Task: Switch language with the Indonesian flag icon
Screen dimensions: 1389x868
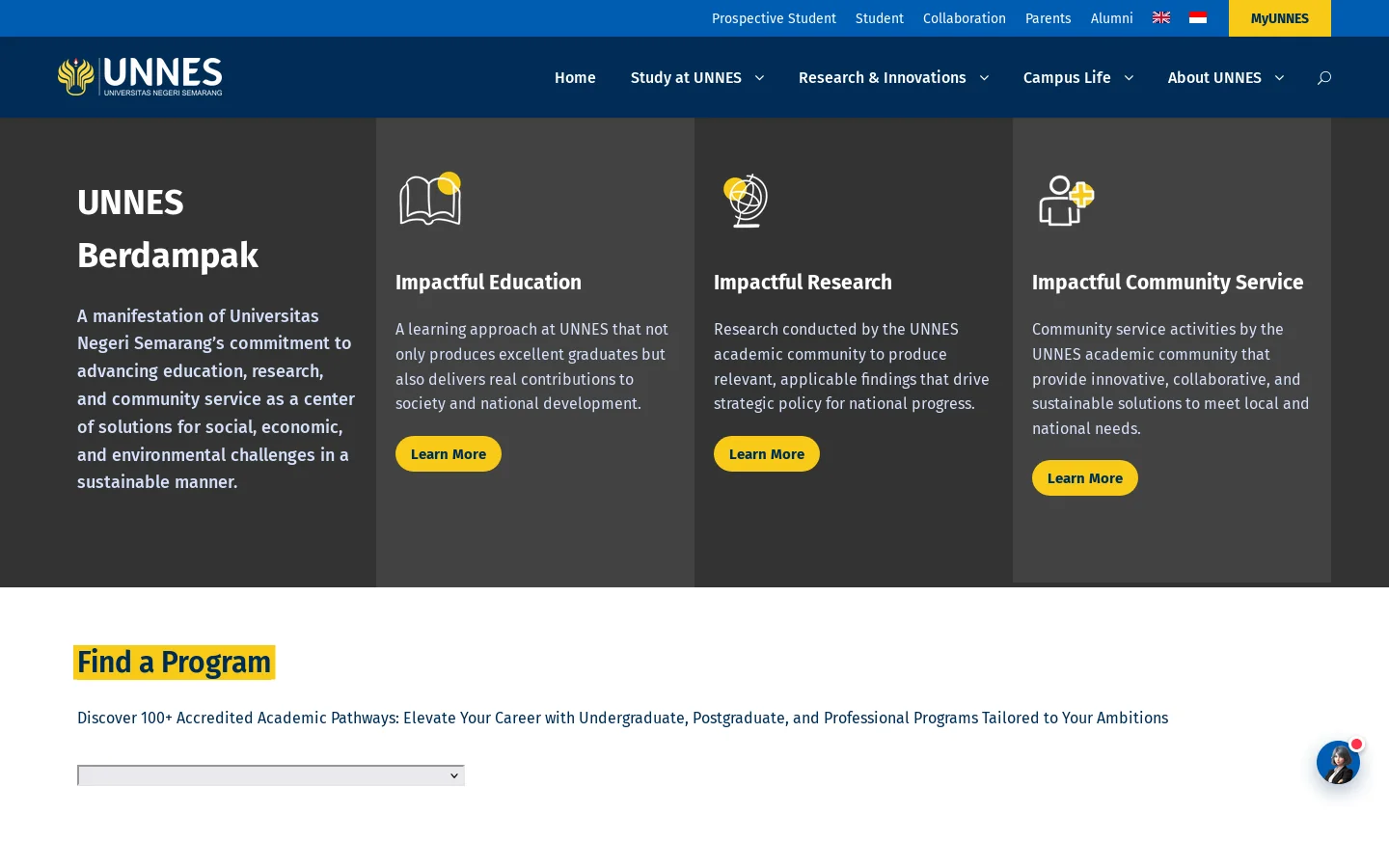Action: [1198, 18]
